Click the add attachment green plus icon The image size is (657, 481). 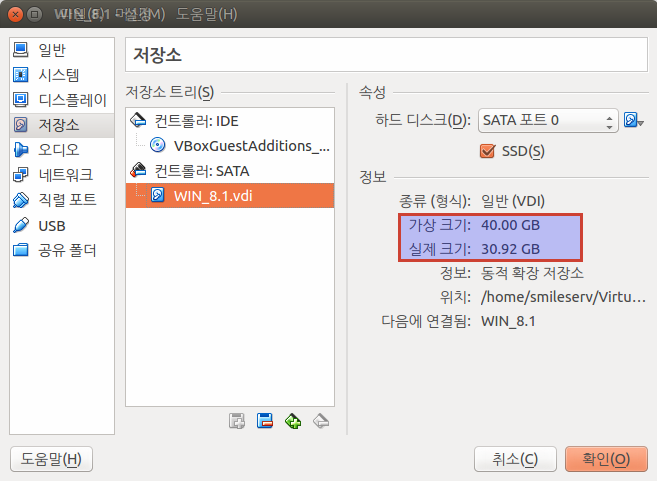click(x=293, y=421)
